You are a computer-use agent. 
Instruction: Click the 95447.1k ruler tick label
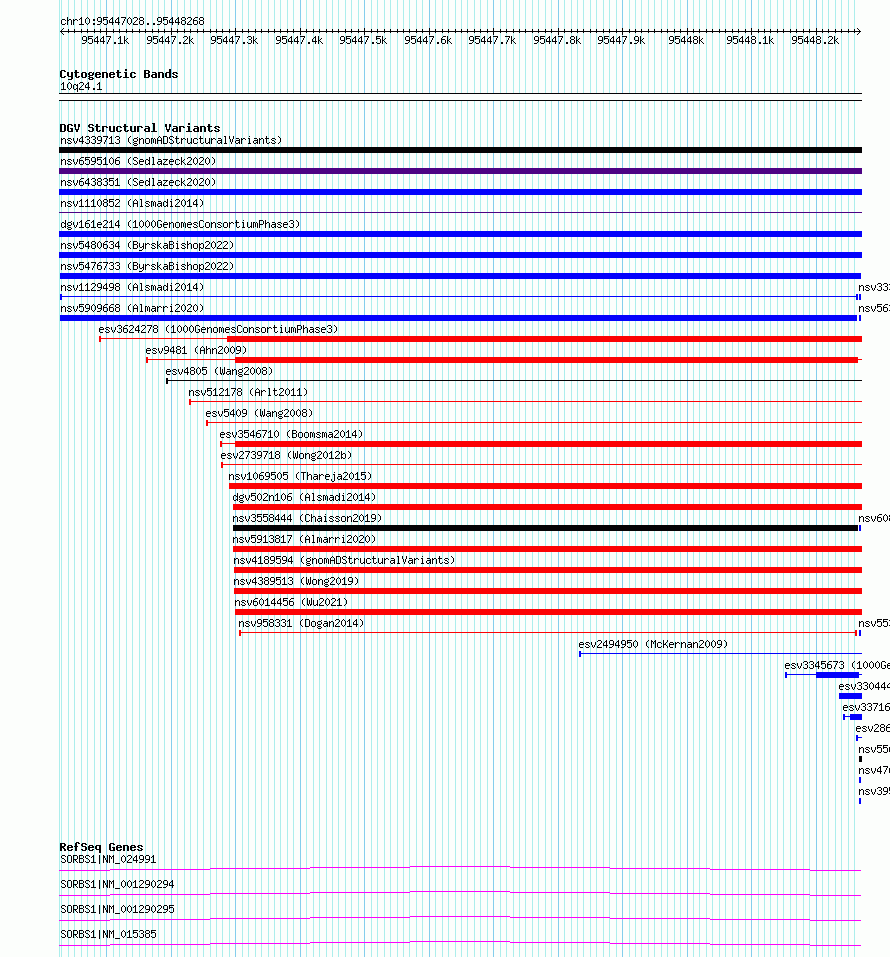tap(106, 40)
